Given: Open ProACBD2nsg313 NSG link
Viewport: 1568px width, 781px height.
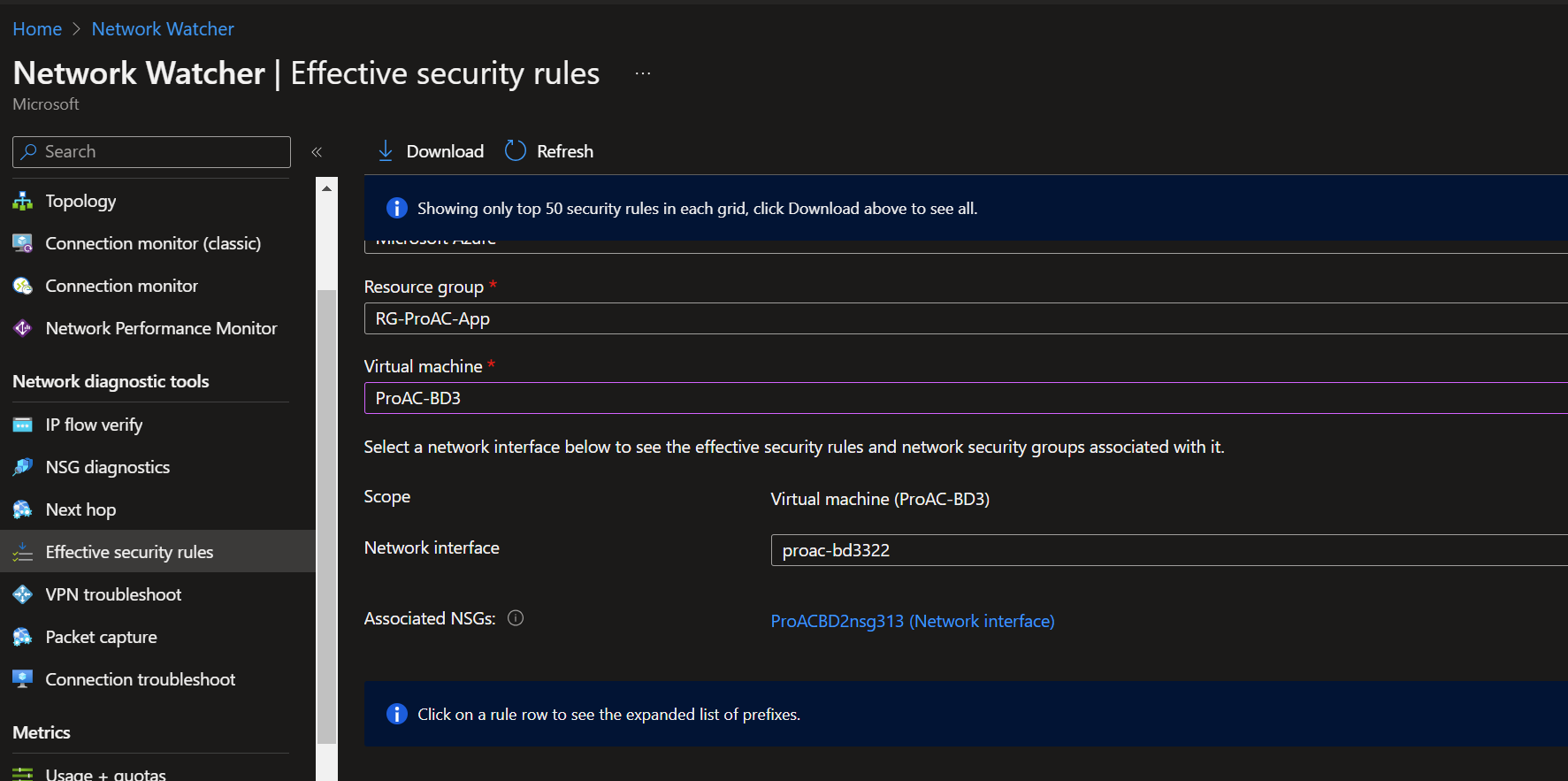Looking at the screenshot, I should pyautogui.click(x=913, y=621).
